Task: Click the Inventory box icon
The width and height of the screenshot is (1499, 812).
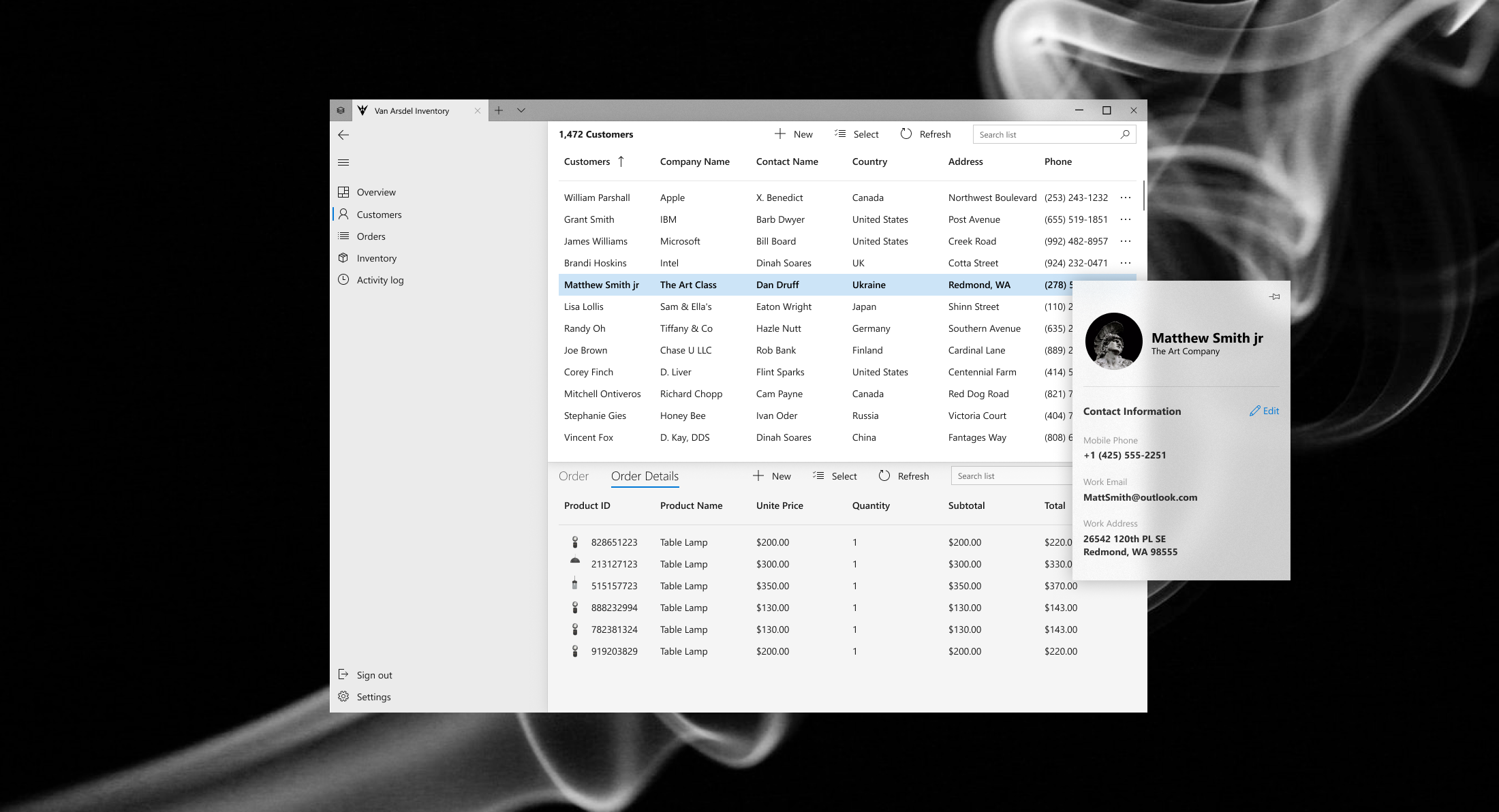Action: click(x=343, y=257)
